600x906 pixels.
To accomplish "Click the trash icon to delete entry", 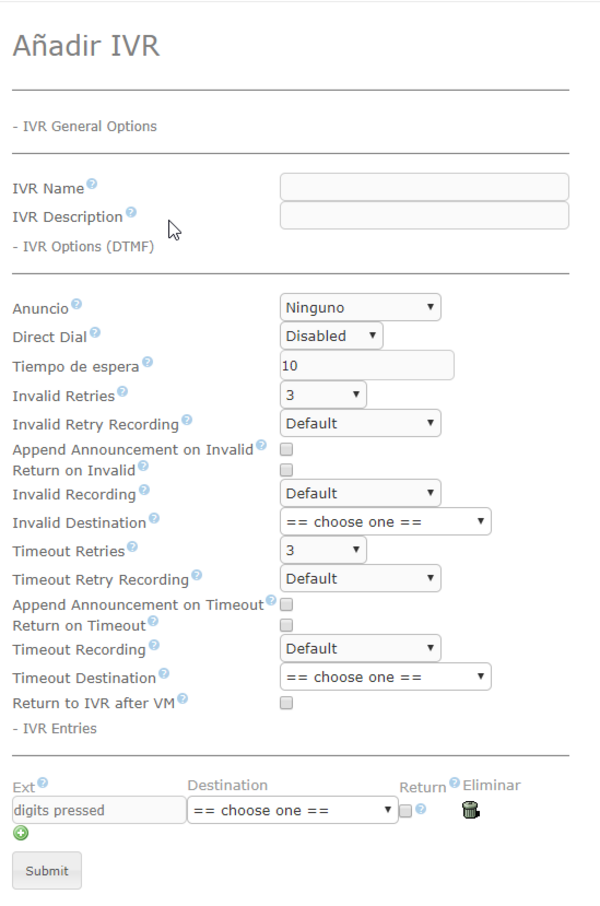I will (471, 810).
